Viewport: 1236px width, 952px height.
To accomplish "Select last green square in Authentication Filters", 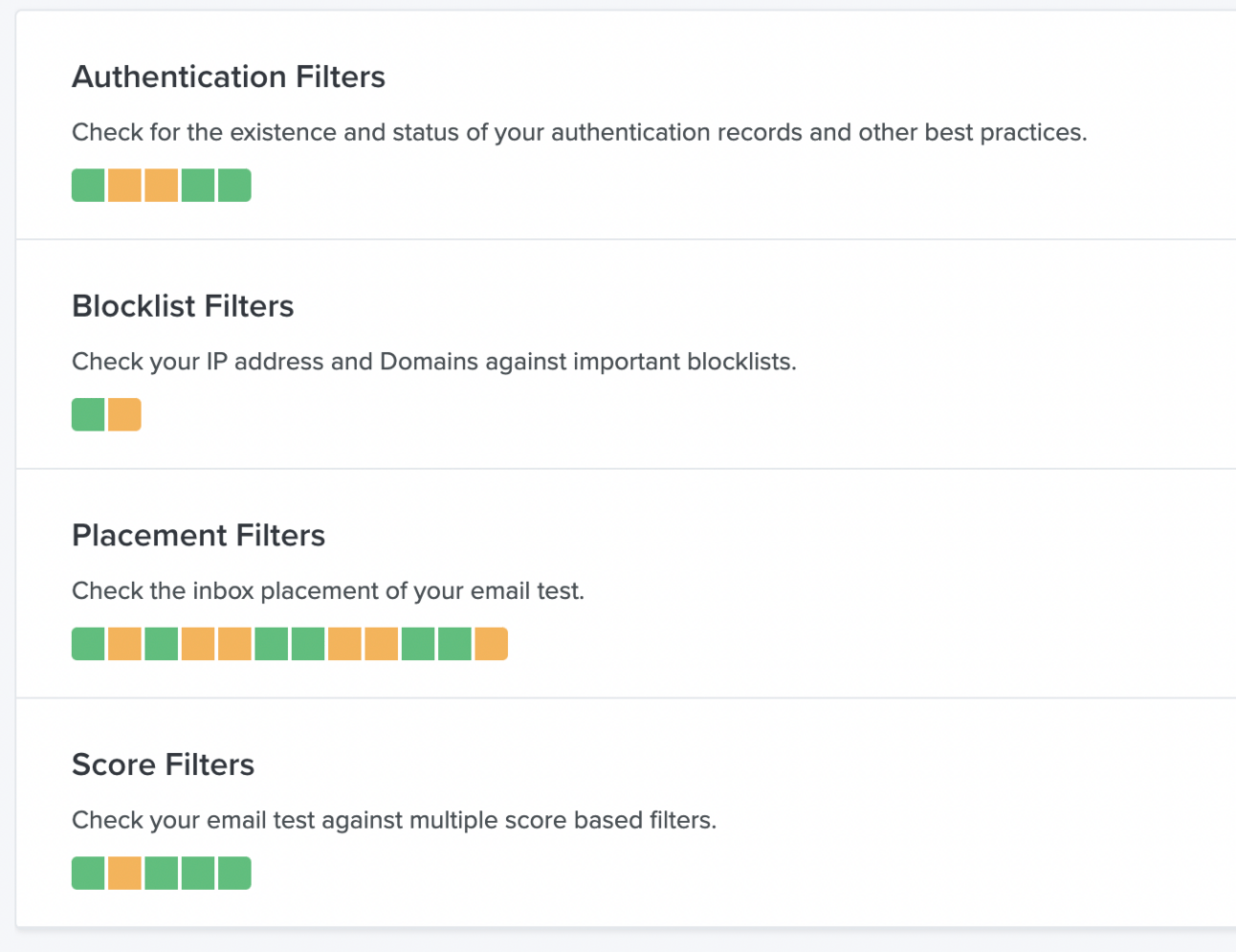I will 234,186.
